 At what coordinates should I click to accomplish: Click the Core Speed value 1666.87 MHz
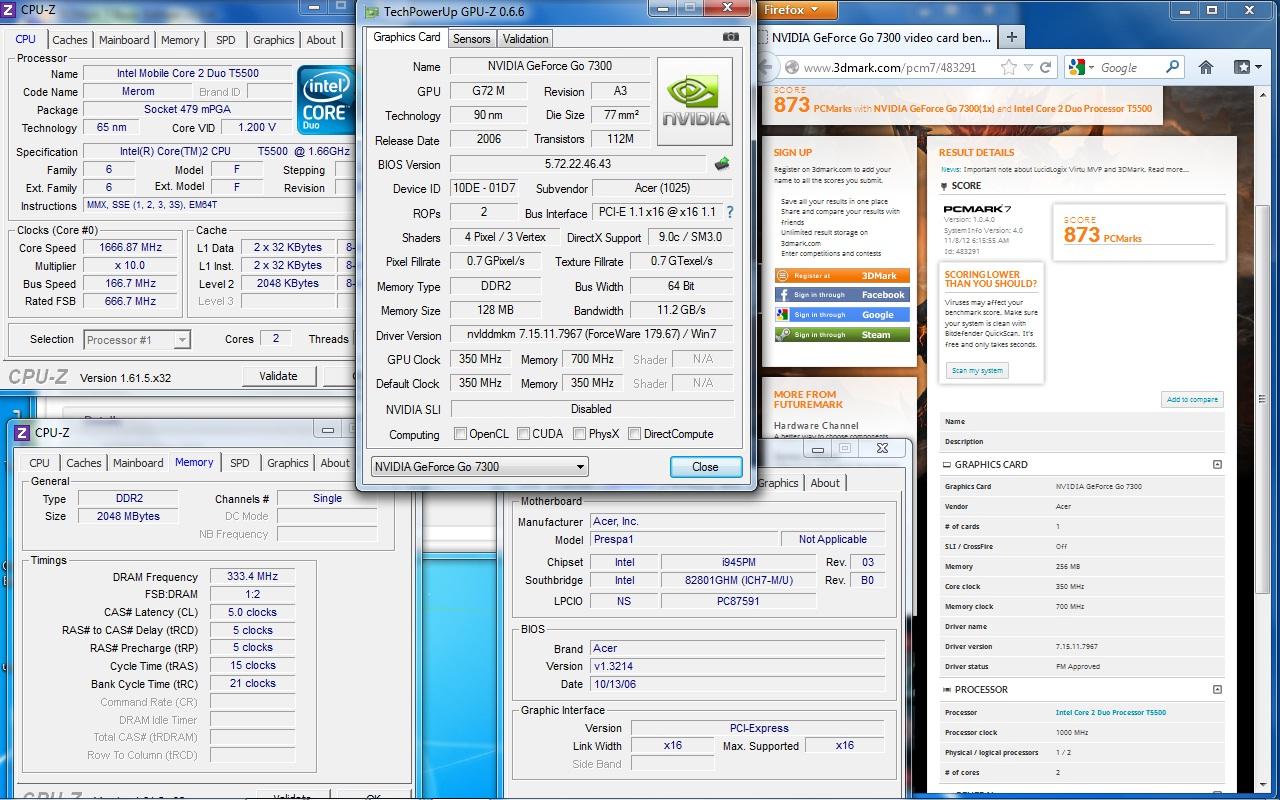[x=131, y=248]
